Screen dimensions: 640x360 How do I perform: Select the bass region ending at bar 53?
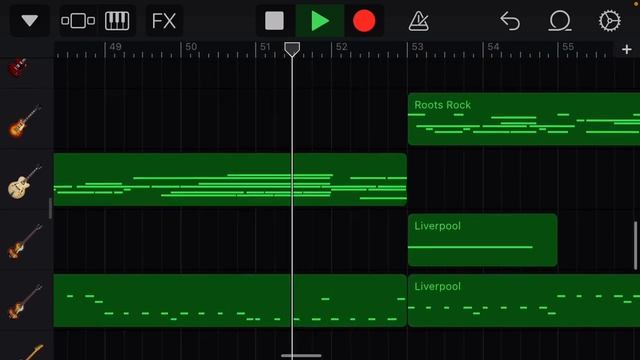click(x=230, y=300)
